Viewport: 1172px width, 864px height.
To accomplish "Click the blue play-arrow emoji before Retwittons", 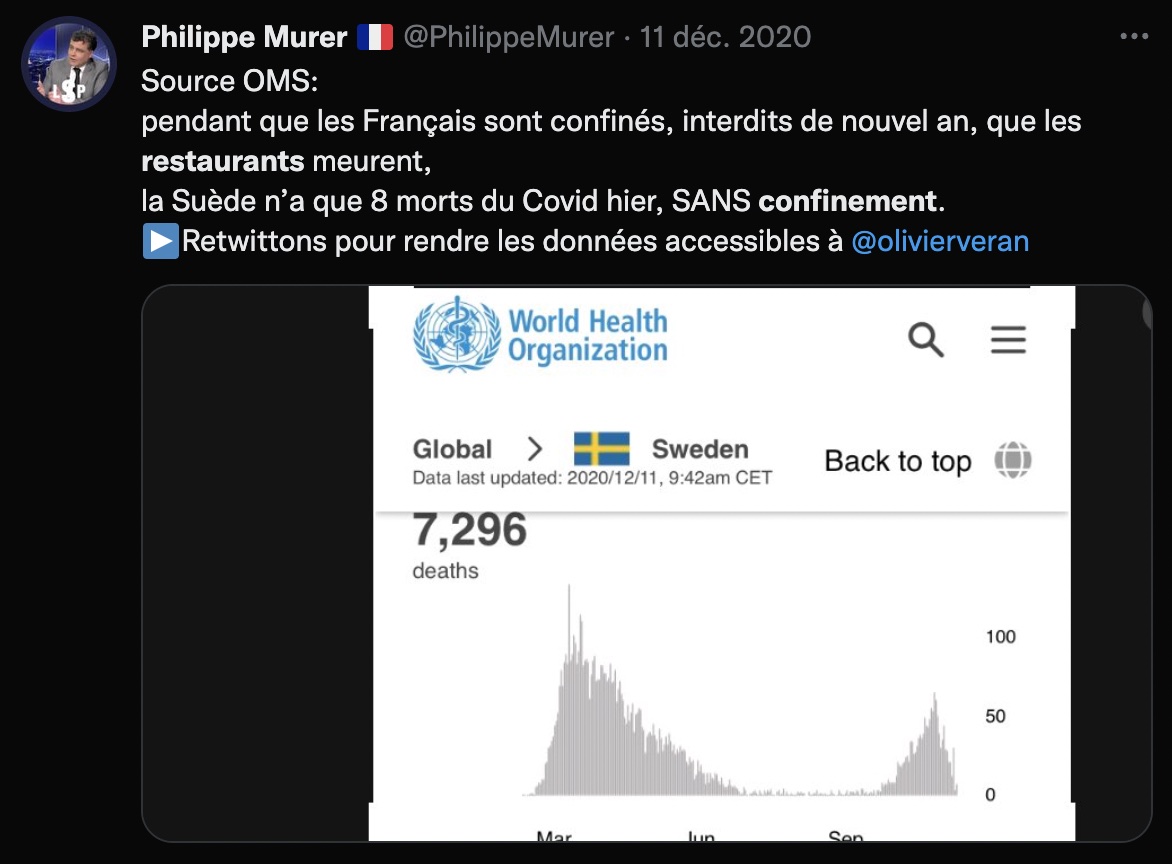I will (160, 241).
